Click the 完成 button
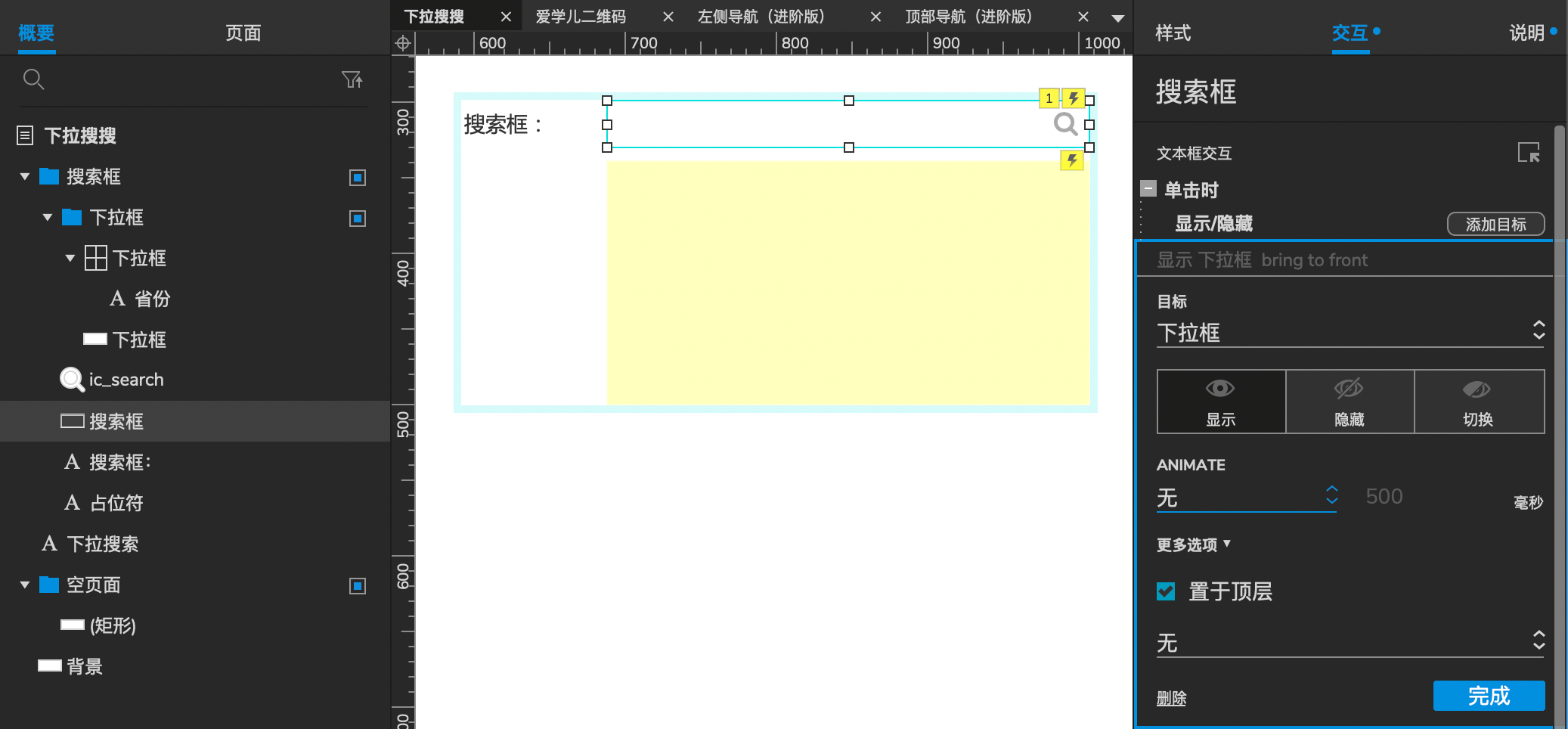The height and width of the screenshot is (729, 1568). coord(1488,696)
